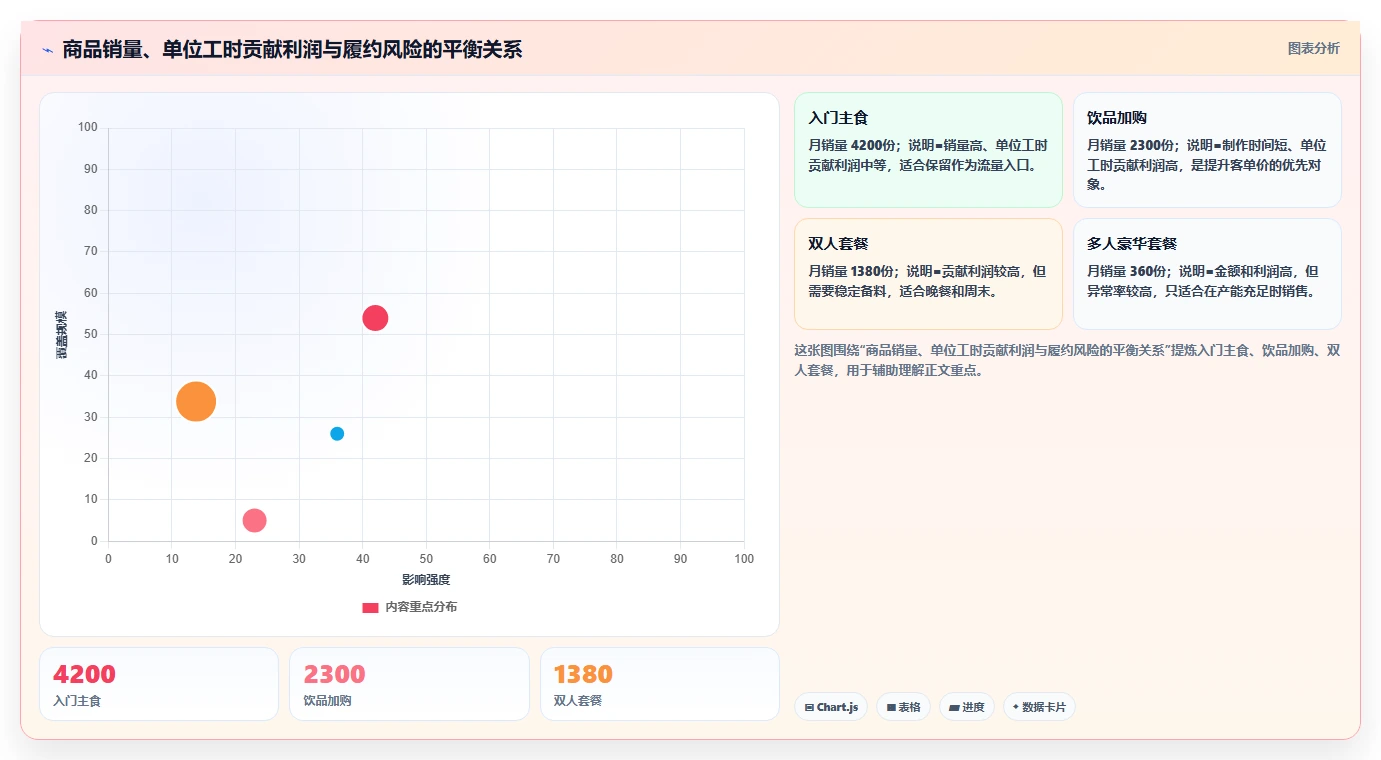
Task: Click the 图表分析 label in header
Action: click(x=1313, y=48)
